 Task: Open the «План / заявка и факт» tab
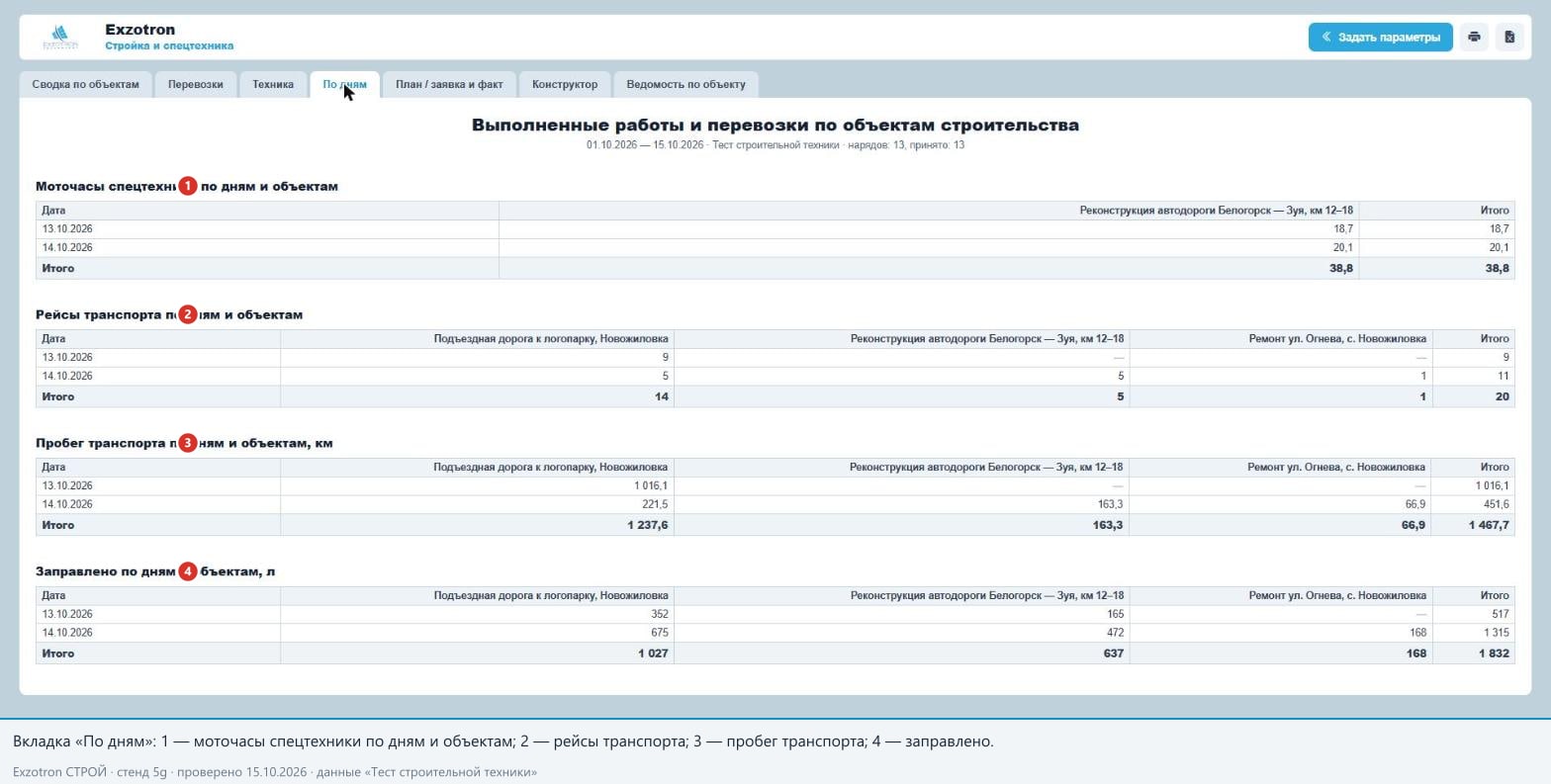tap(449, 85)
